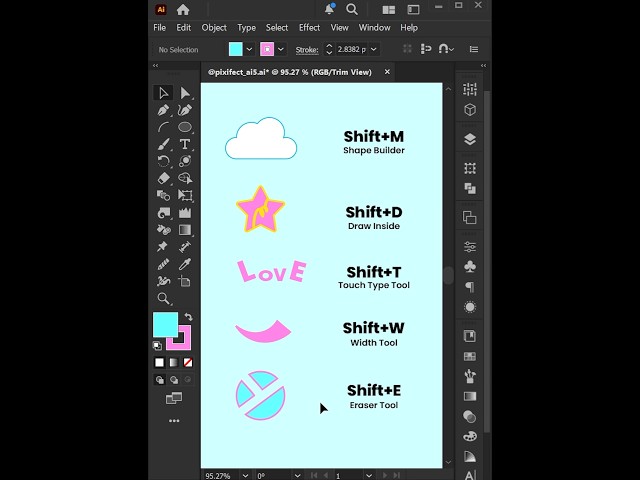
Task: Open the fill color dropdown in control bar
Action: click(249, 49)
